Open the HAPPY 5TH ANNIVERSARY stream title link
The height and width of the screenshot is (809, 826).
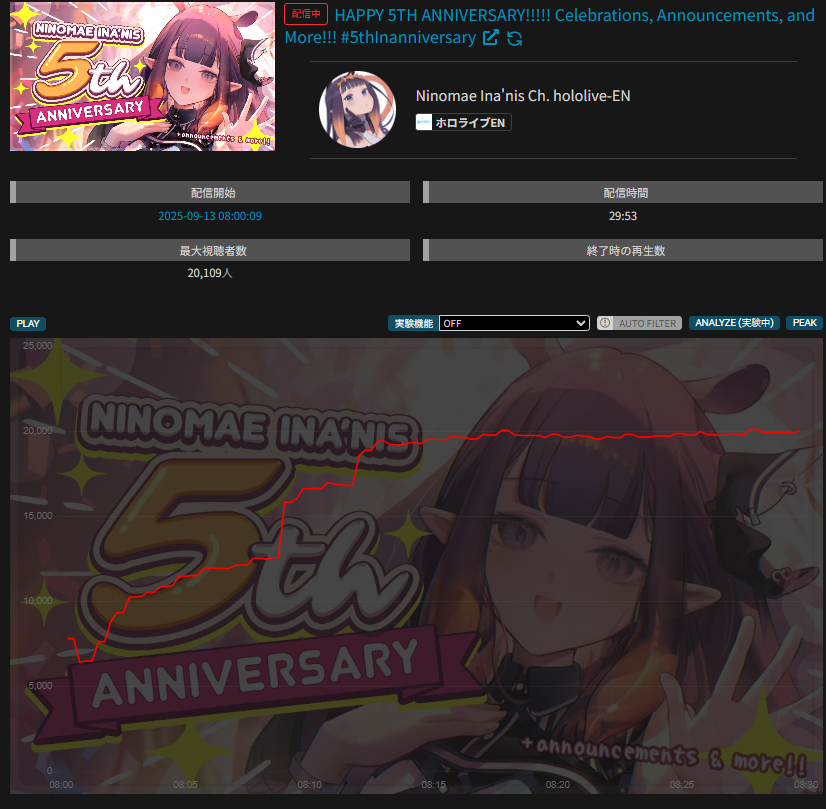(549, 26)
